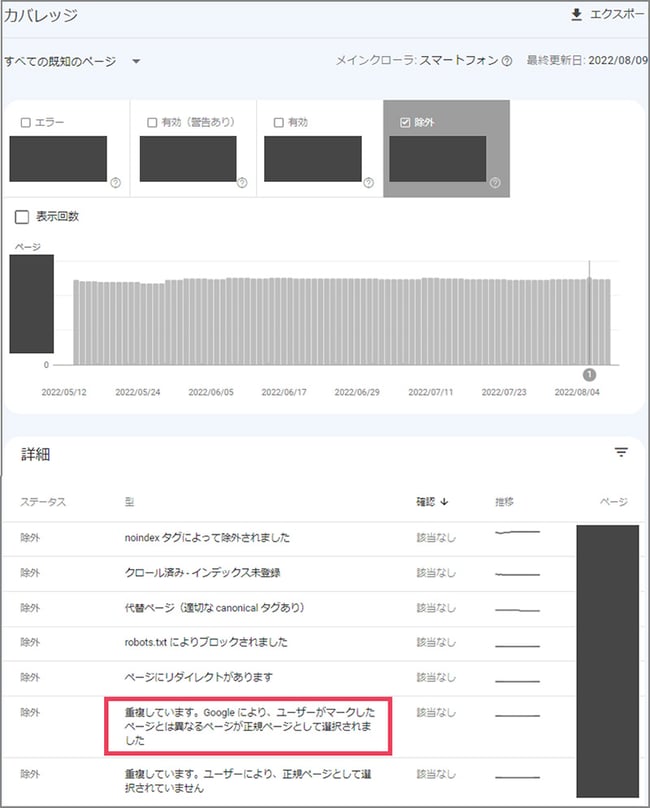Check the 有効（警告あり） checkbox
The width and height of the screenshot is (650, 808).
click(x=152, y=123)
